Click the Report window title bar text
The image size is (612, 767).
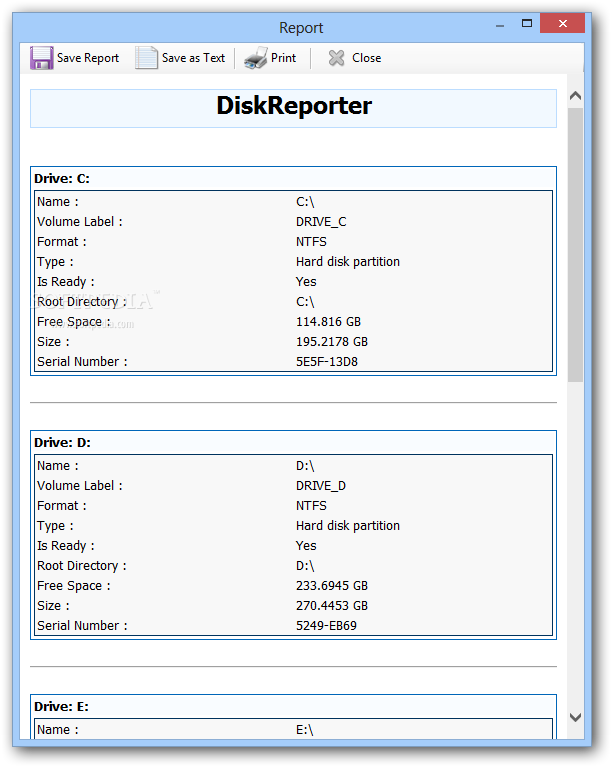(x=301, y=28)
